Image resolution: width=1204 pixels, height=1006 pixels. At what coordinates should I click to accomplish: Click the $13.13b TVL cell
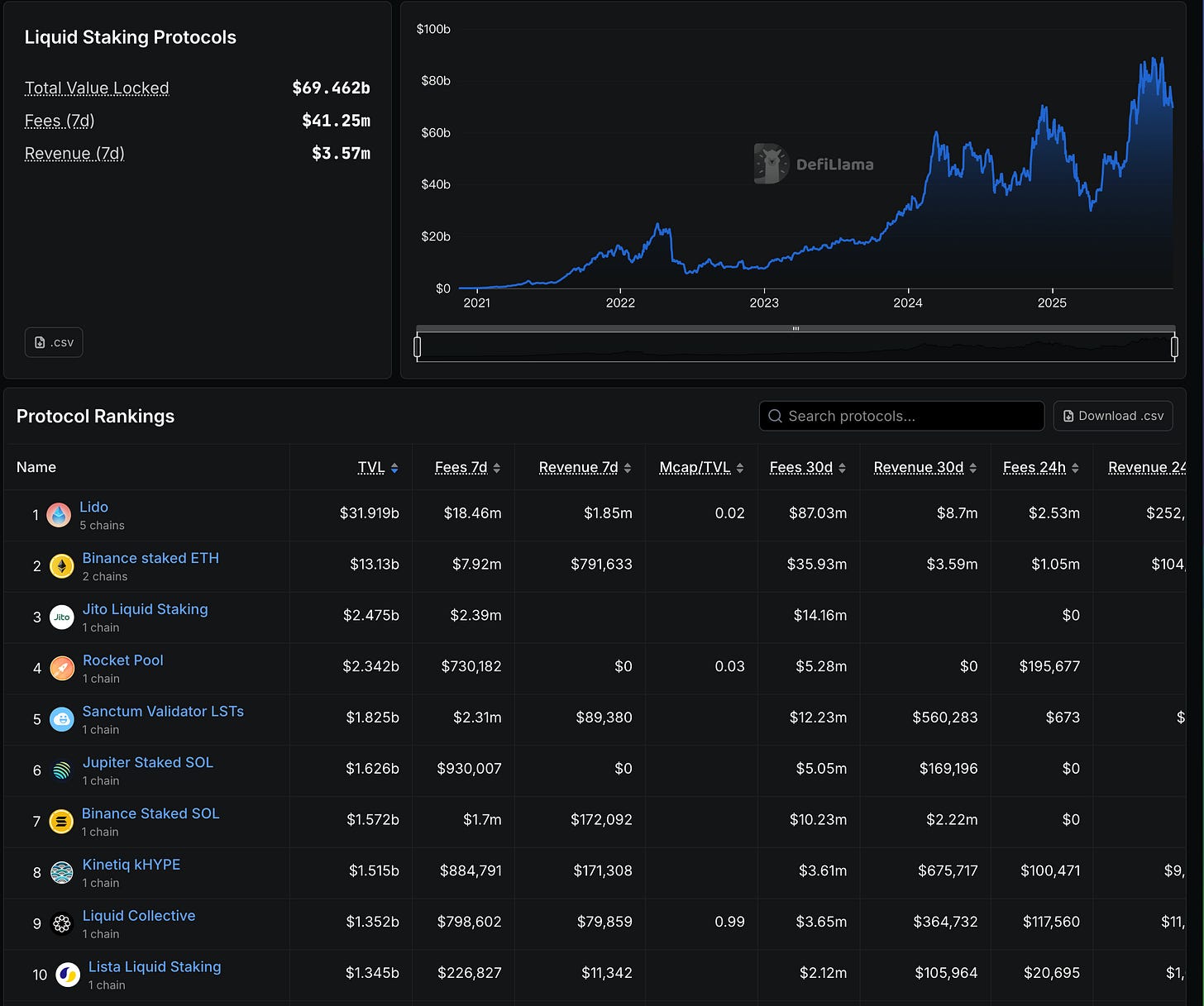[x=375, y=565]
